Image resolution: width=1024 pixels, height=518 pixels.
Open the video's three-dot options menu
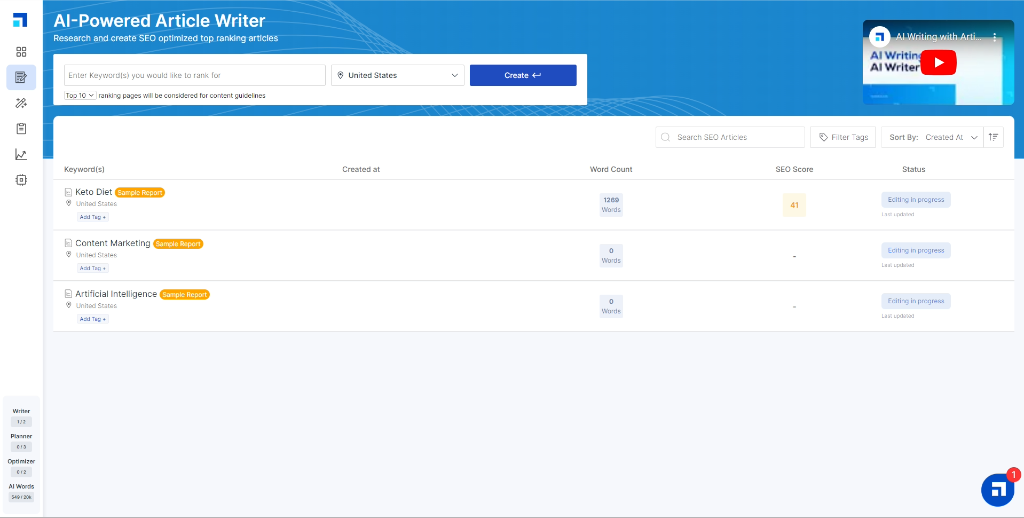pyautogui.click(x=995, y=37)
